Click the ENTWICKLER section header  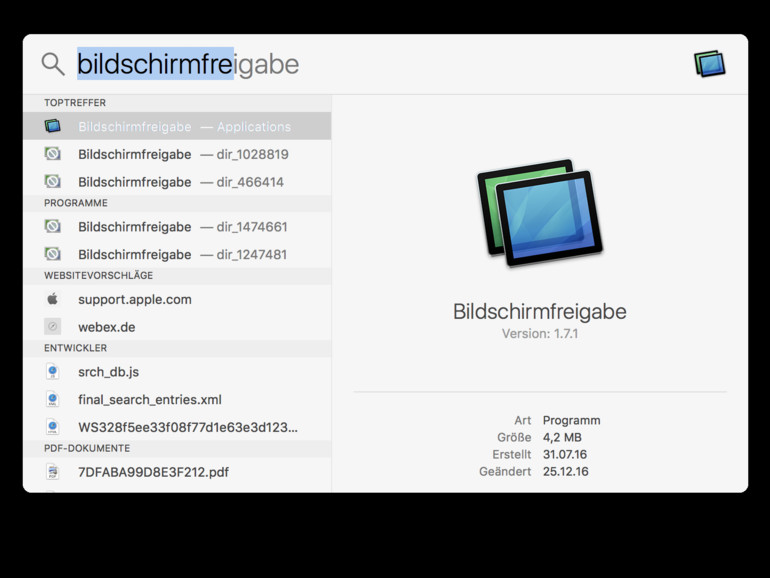(x=75, y=348)
